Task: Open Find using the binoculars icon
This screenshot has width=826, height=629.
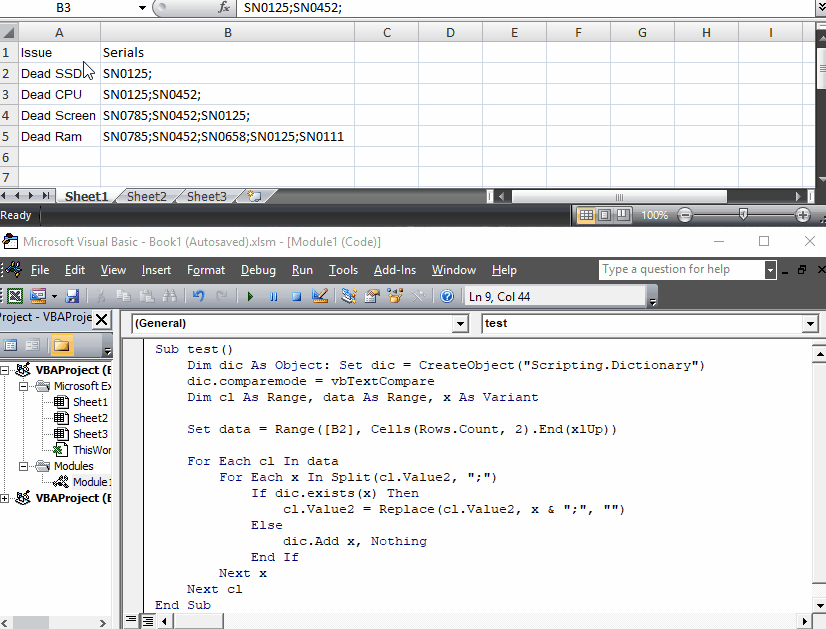Action: point(170,296)
